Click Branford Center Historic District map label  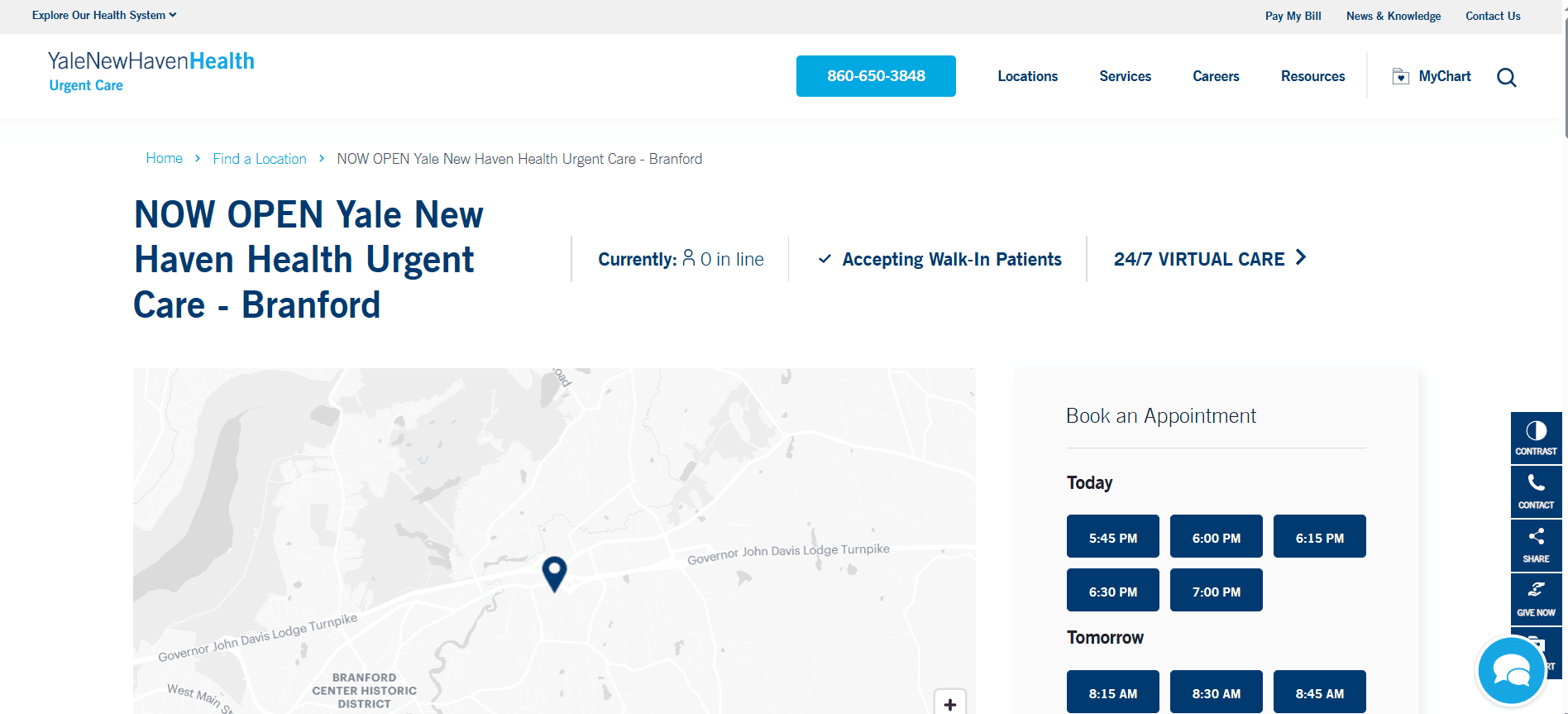point(364,690)
